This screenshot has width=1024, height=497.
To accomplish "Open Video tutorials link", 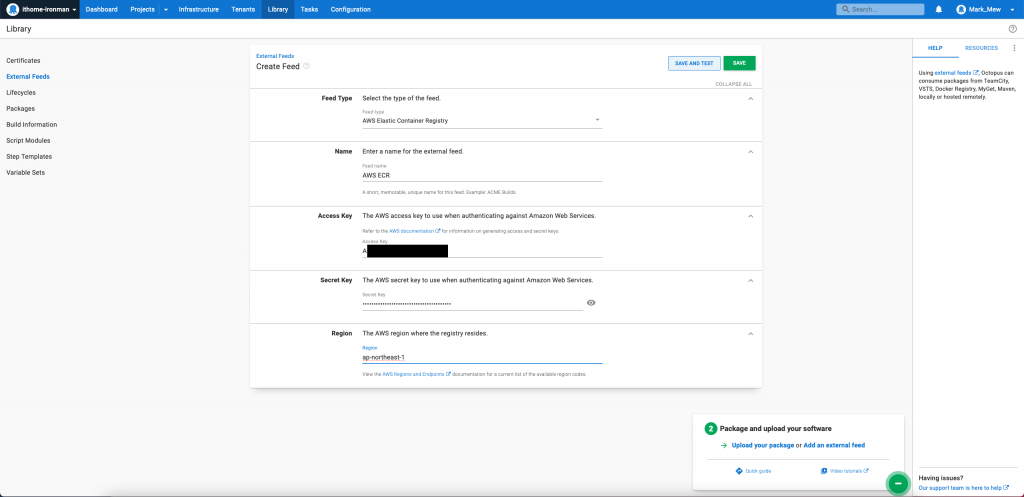I will (x=845, y=471).
